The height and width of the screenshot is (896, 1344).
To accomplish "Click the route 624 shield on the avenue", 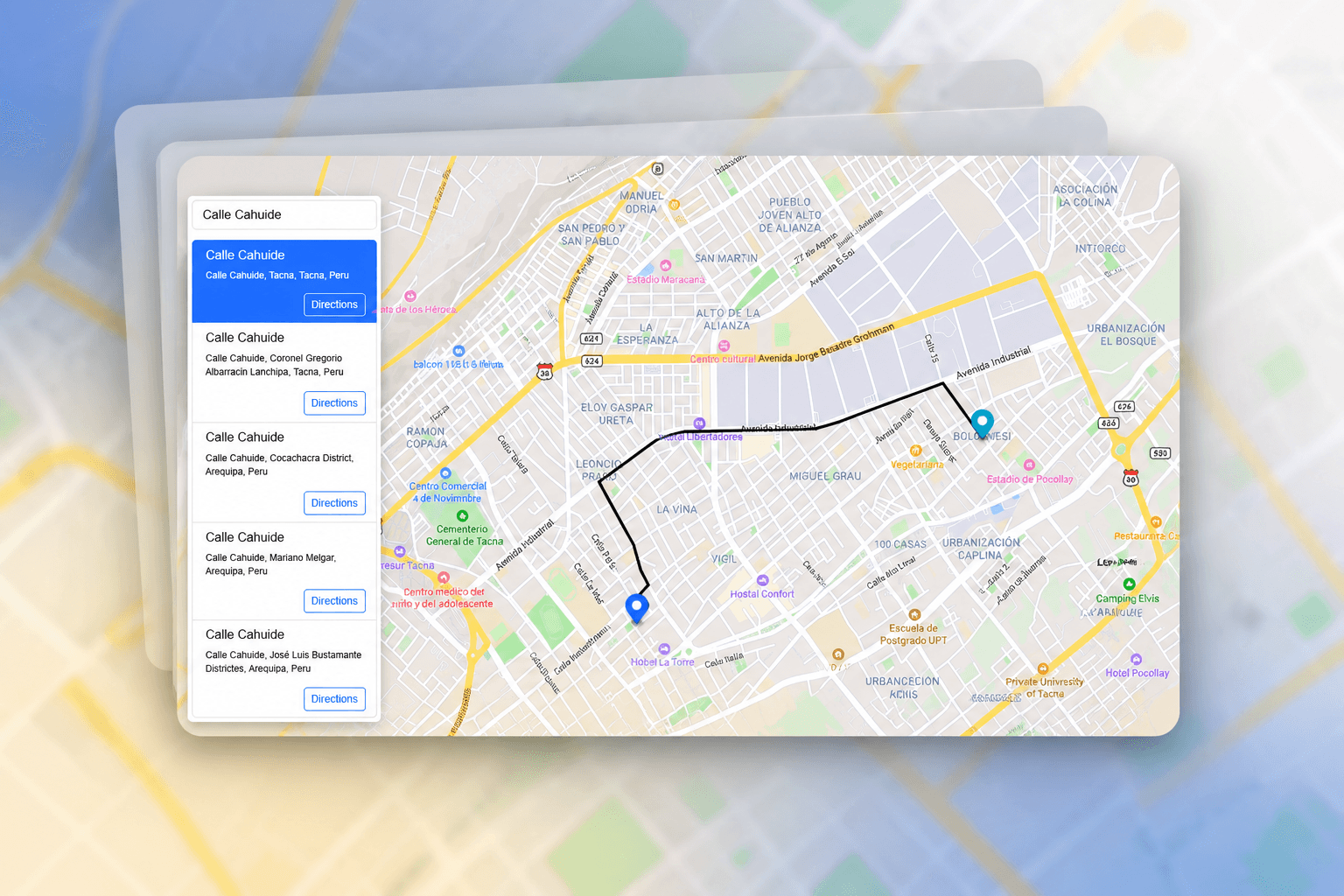I will (592, 360).
